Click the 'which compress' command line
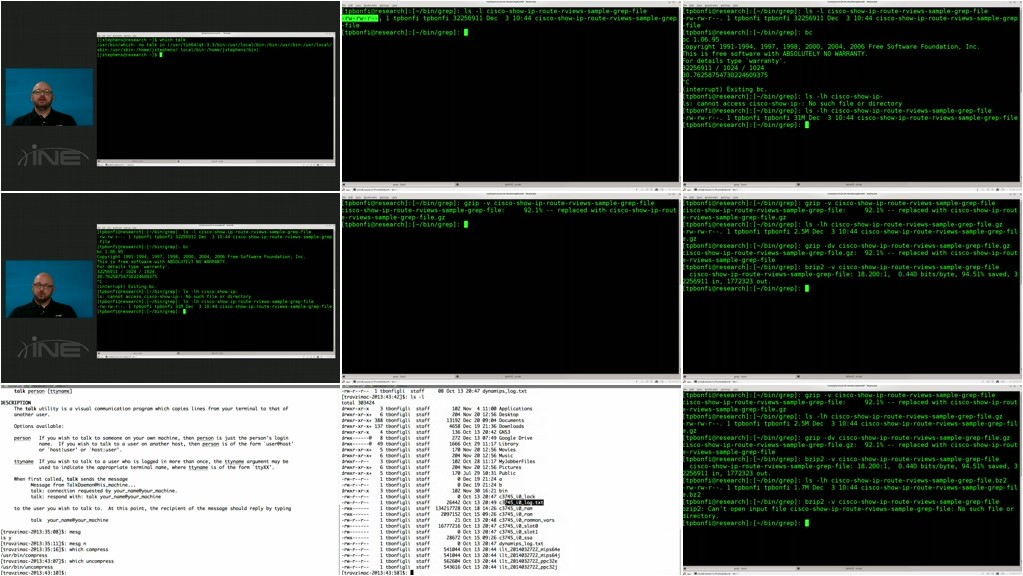1023x576 pixels. point(54,549)
